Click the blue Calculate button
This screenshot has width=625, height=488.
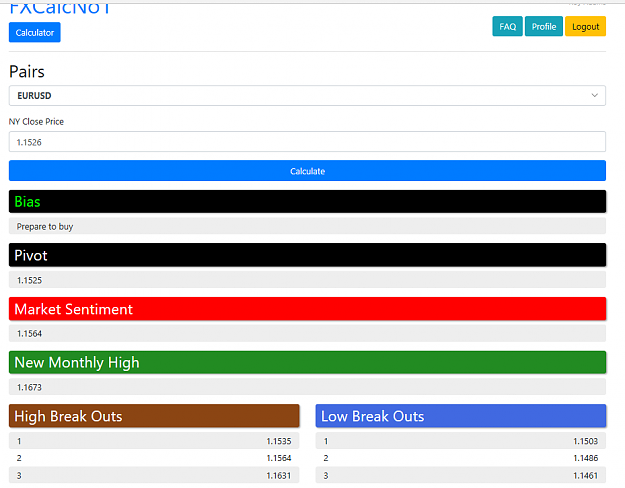[307, 171]
